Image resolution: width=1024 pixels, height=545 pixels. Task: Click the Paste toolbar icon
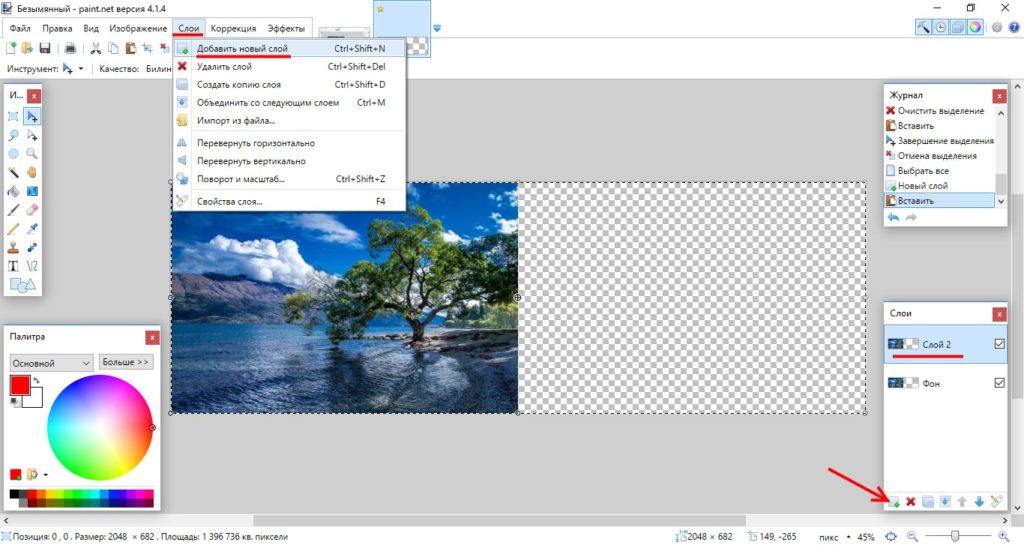click(131, 48)
